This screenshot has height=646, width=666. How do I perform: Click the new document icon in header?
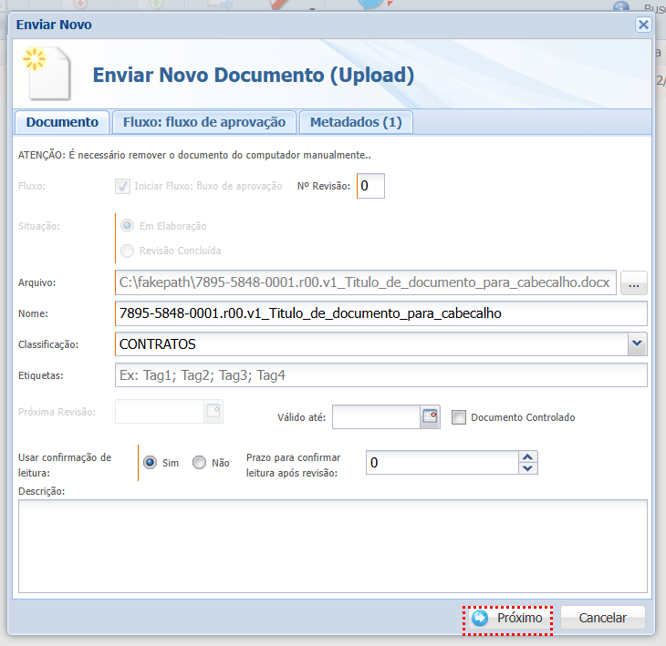point(48,73)
